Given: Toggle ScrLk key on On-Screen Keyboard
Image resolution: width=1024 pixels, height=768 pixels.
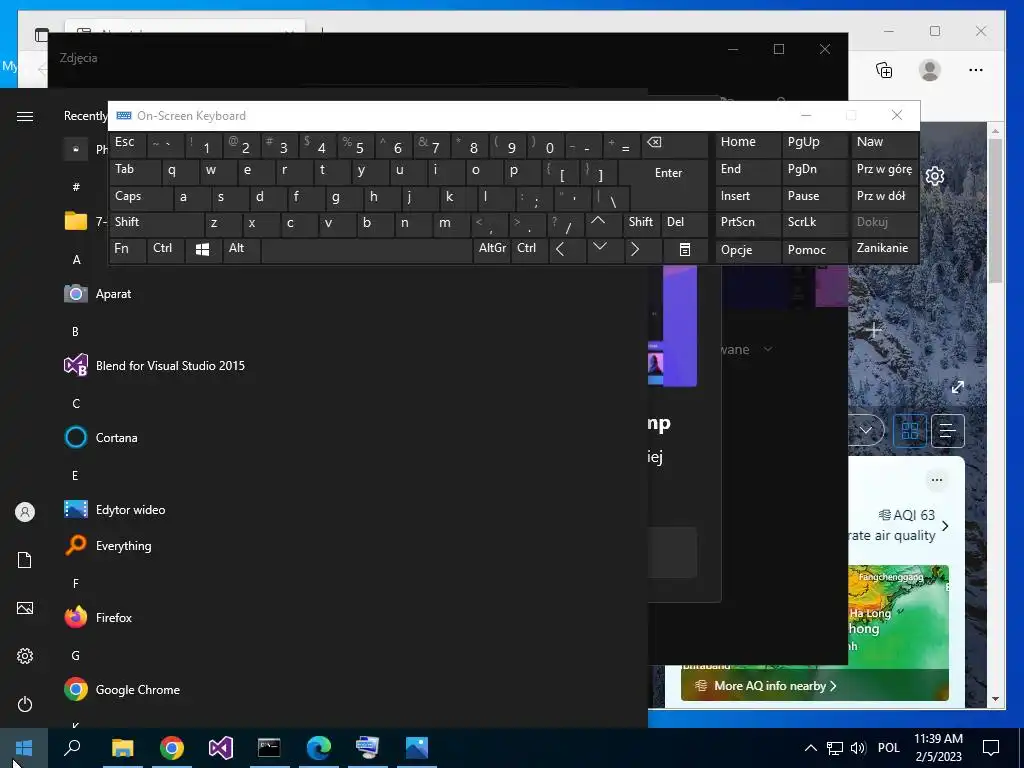Looking at the screenshot, I should tap(814, 223).
